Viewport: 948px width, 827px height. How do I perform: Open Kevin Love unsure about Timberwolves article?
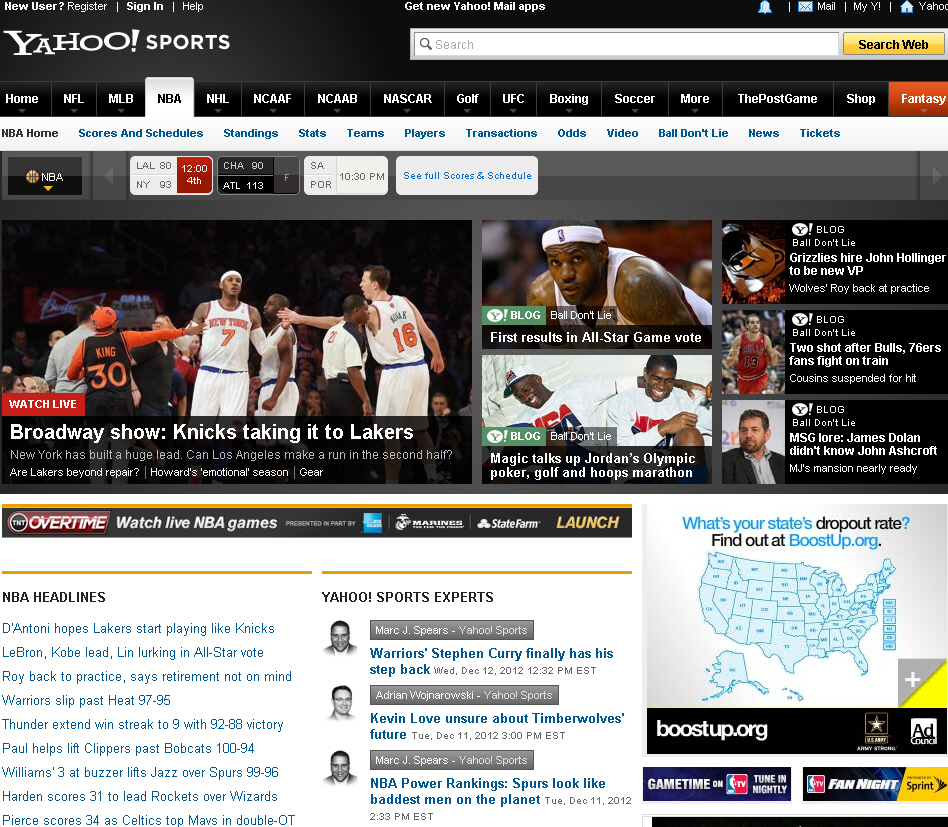pyautogui.click(x=497, y=726)
